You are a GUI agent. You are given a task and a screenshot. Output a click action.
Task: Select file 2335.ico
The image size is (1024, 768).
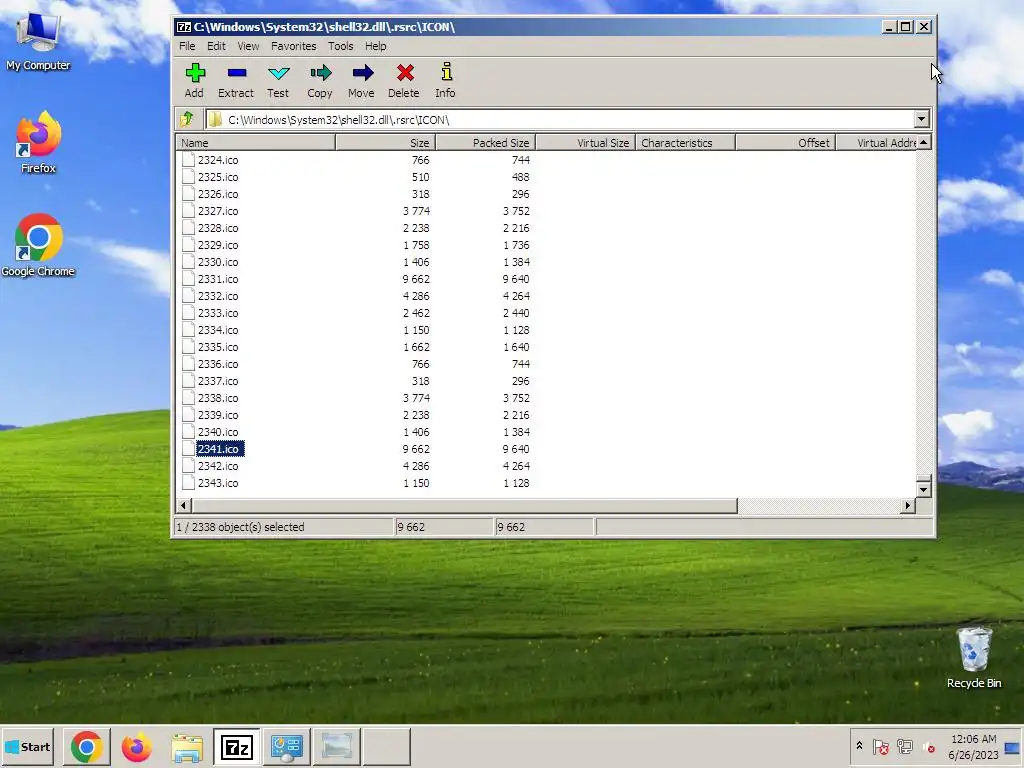coord(218,347)
